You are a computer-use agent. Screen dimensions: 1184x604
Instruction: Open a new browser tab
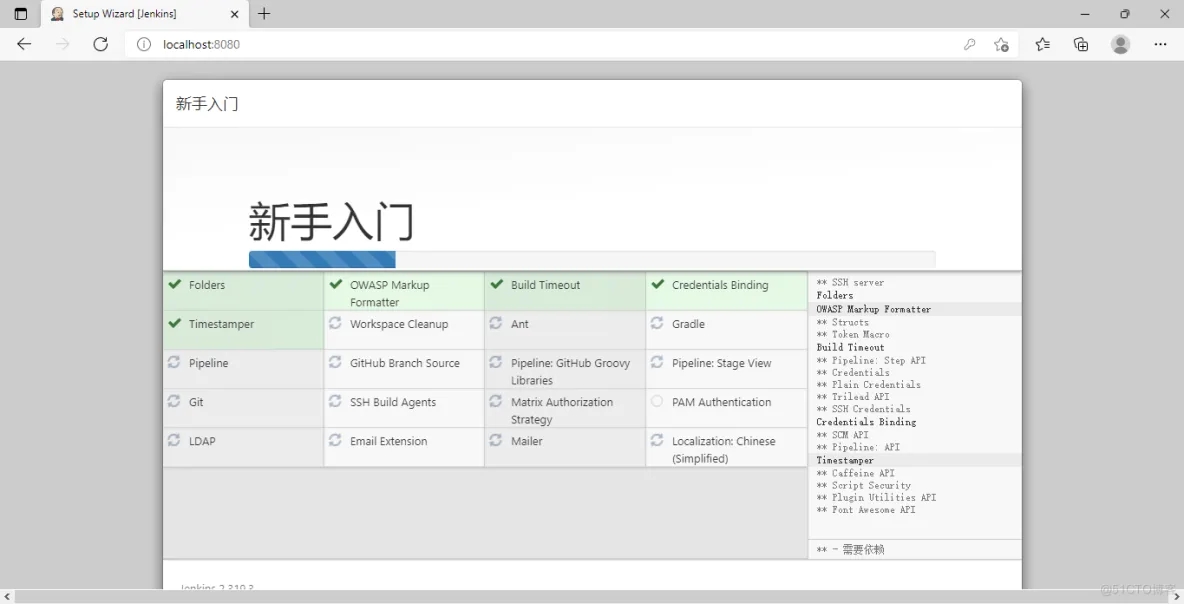point(263,14)
